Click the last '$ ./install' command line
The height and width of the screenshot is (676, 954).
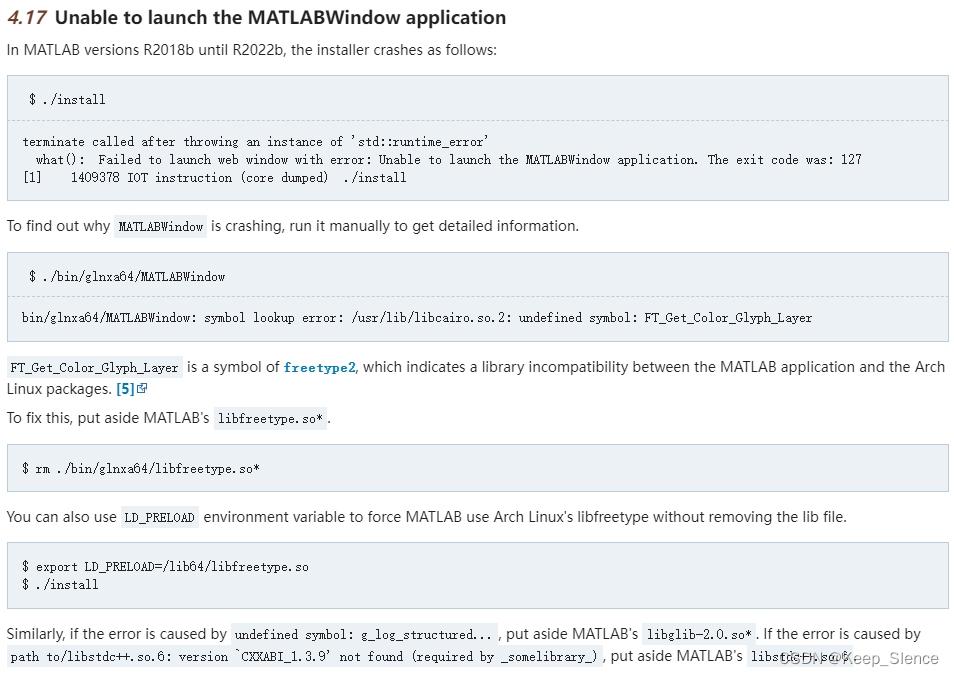60,585
